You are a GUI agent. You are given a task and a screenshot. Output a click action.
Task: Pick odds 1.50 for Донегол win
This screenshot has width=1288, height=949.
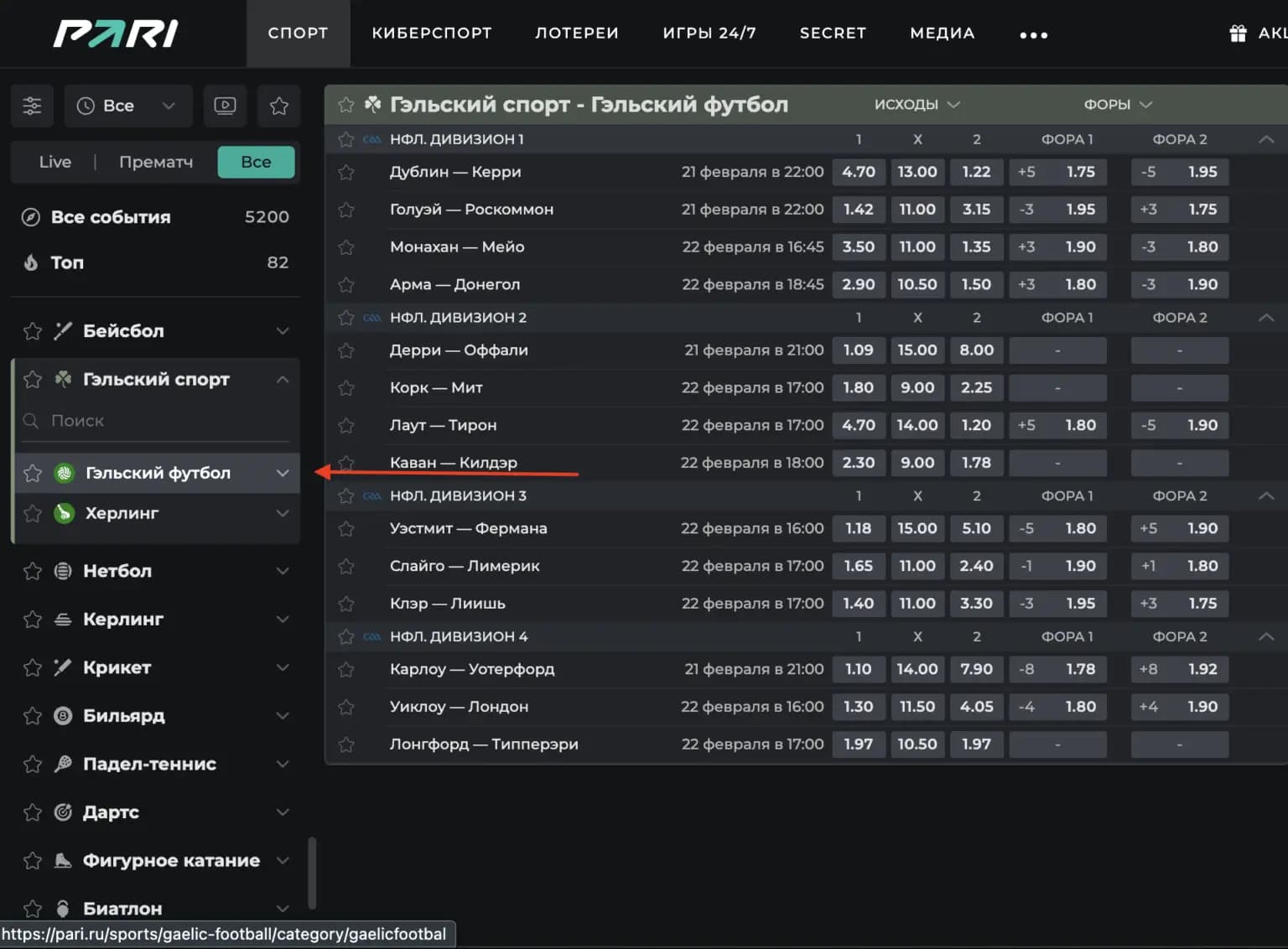pyautogui.click(x=976, y=284)
